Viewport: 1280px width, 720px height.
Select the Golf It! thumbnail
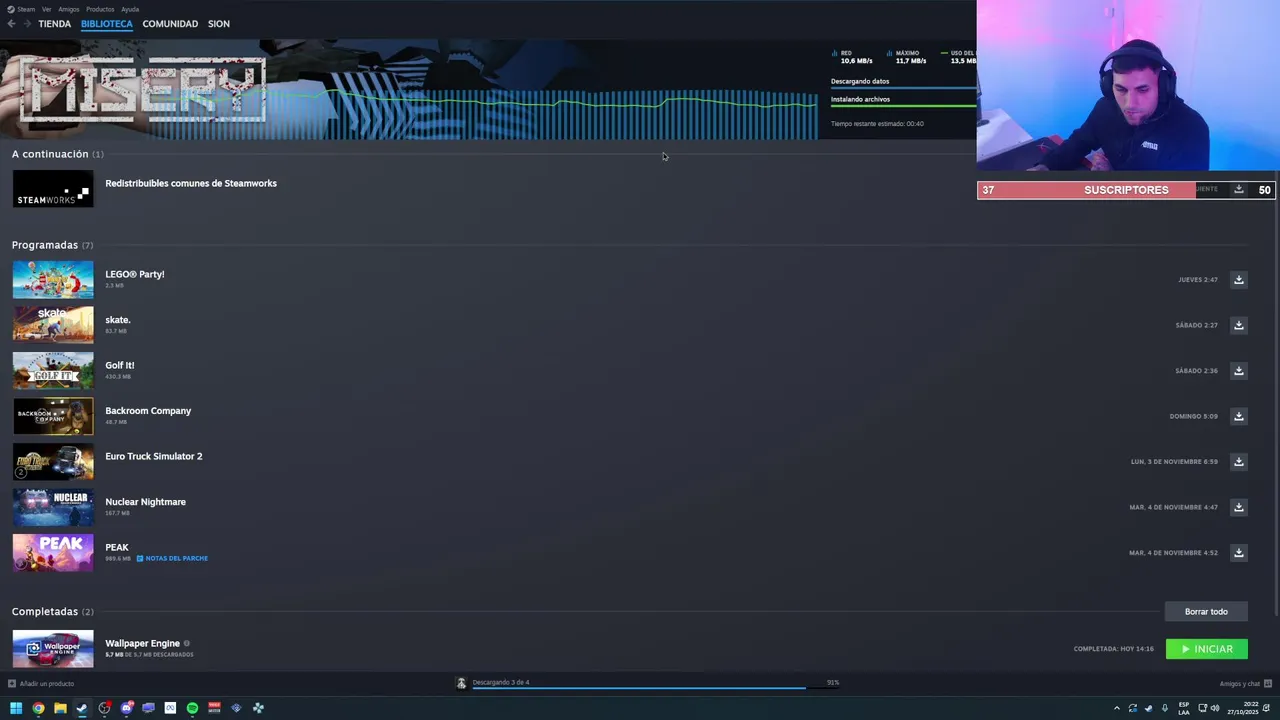53,371
